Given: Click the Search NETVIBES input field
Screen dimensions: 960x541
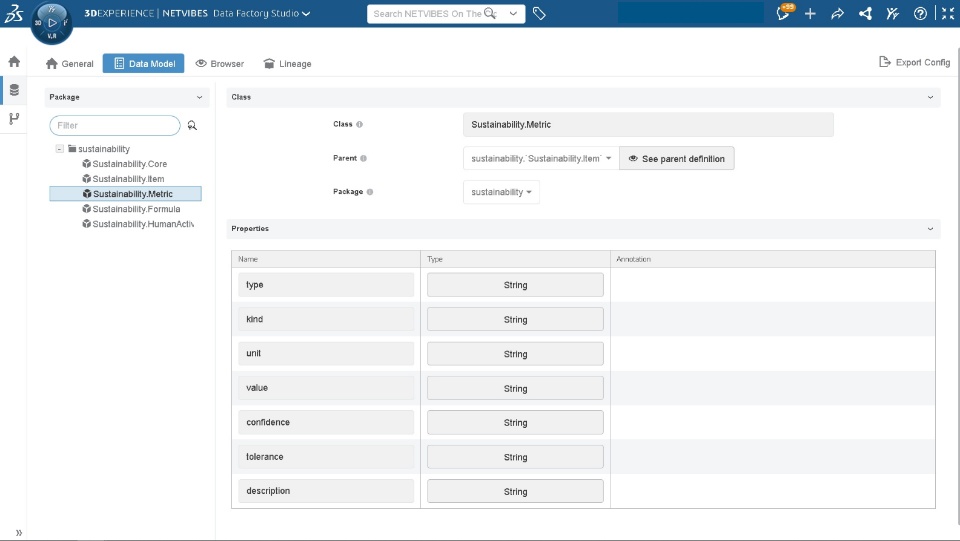Looking at the screenshot, I should (x=427, y=13).
